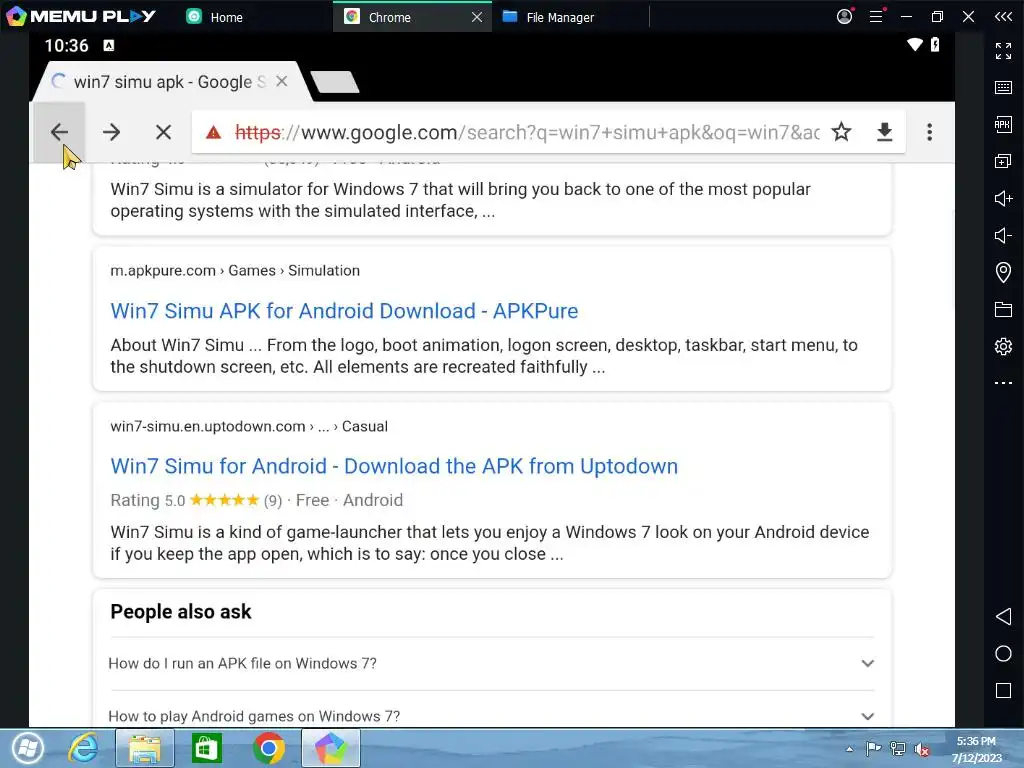Open Win7 Simu APK for Android Download - APKPure link
1024x768 pixels.
coord(344,311)
